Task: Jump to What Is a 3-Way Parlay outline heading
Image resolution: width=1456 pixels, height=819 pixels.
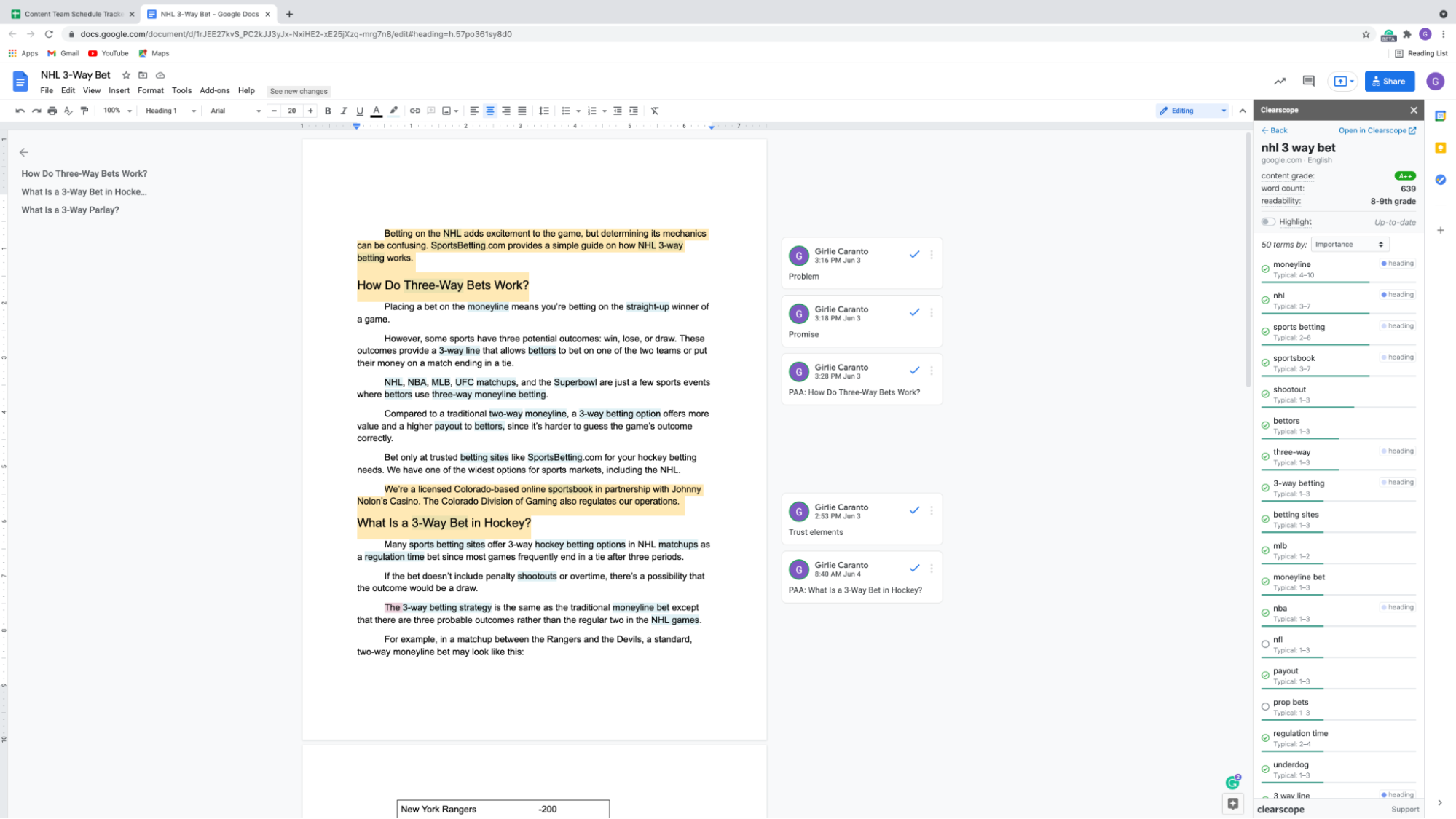Action: pyautogui.click(x=70, y=210)
